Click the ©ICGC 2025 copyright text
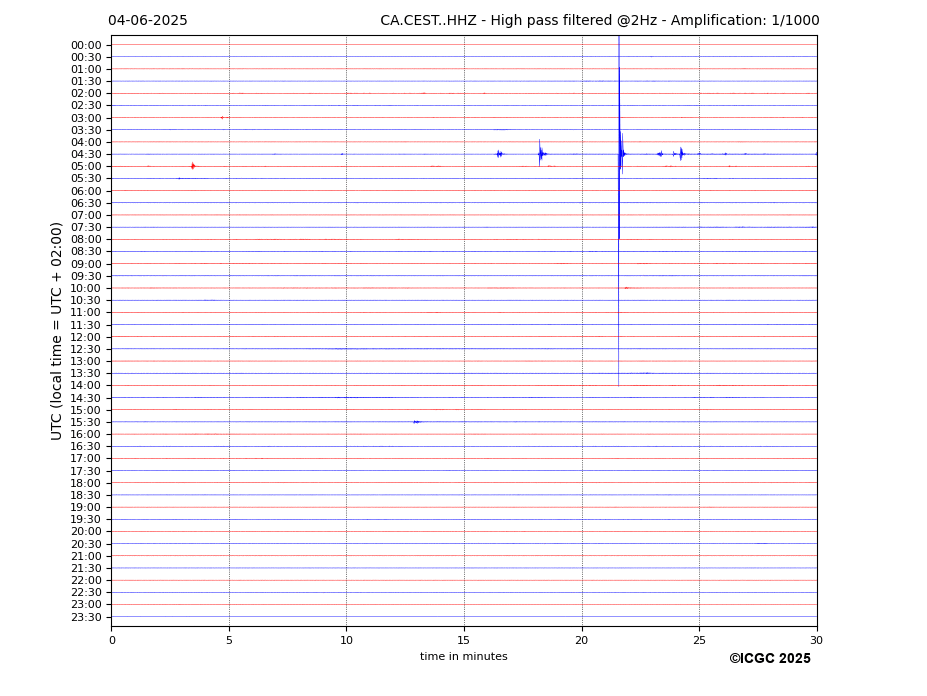 (x=770, y=659)
